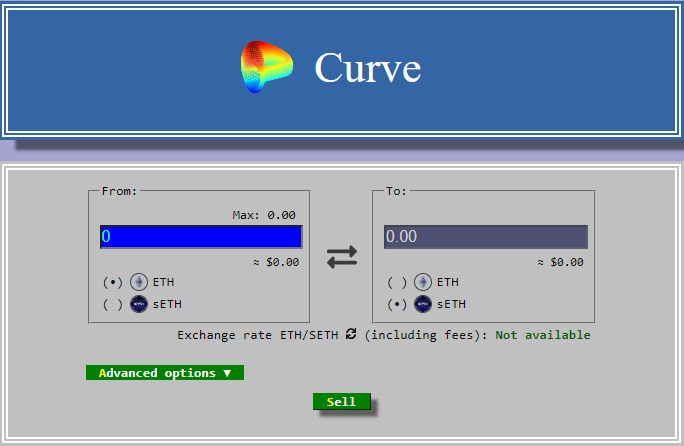Click the Curve title text
This screenshot has height=446, width=684.
click(368, 68)
